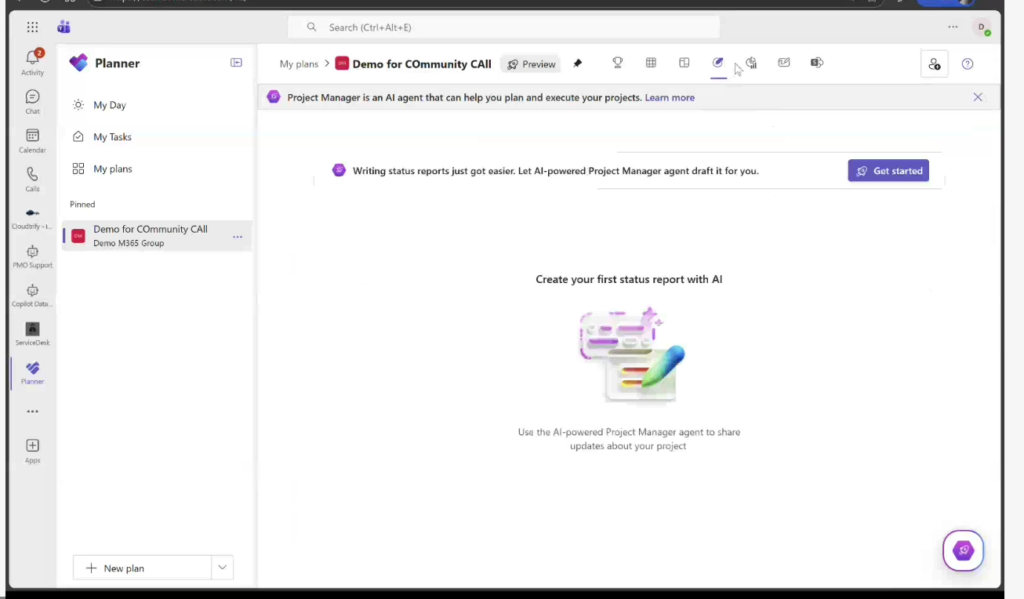Open Calendar in the Teams sidebar

(32, 140)
